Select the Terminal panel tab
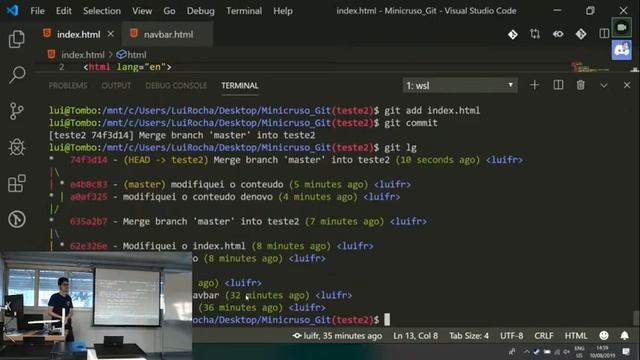 pos(240,85)
